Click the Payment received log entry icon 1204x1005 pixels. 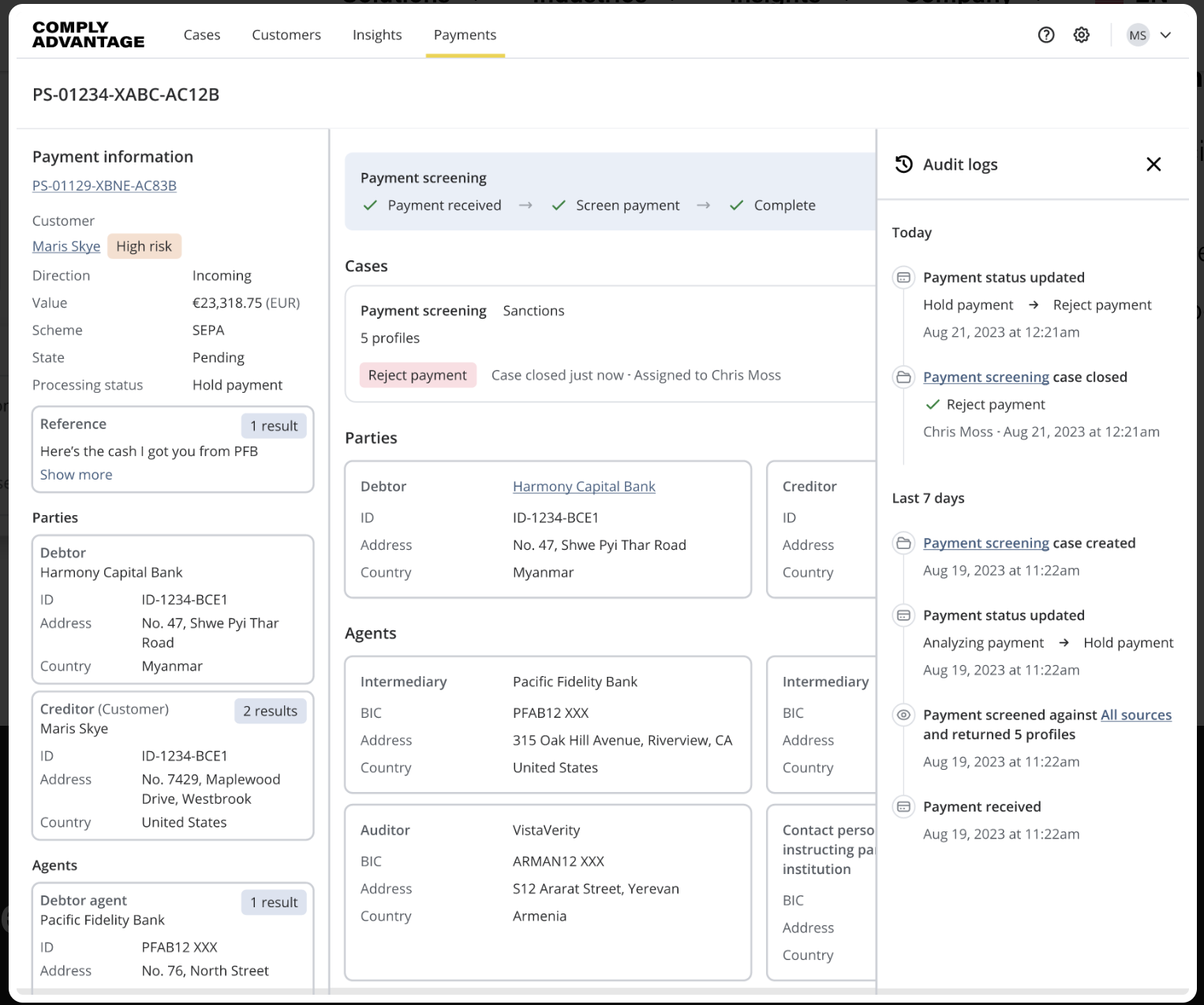[x=904, y=806]
